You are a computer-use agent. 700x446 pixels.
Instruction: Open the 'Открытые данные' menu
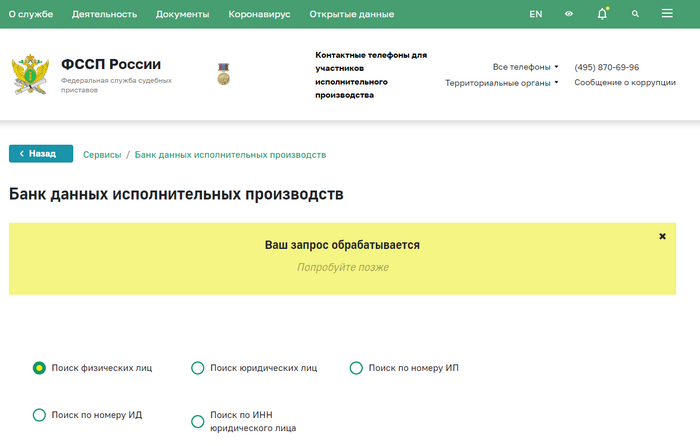(x=352, y=14)
